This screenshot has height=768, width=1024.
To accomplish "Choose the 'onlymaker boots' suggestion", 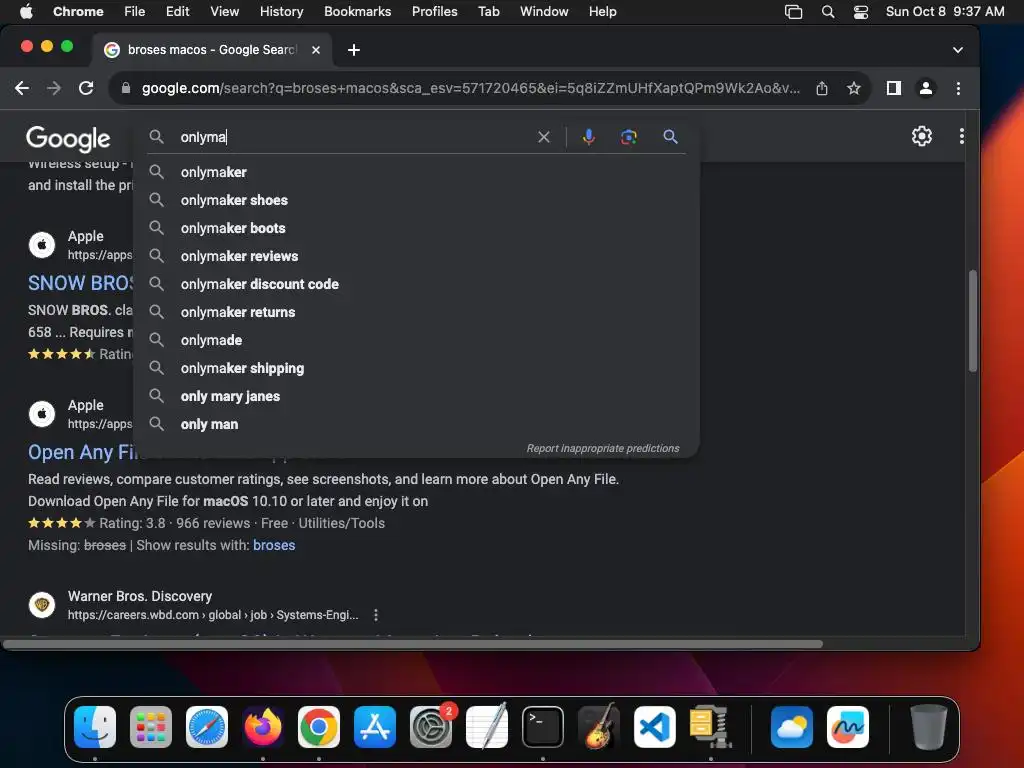I will [417, 229].
